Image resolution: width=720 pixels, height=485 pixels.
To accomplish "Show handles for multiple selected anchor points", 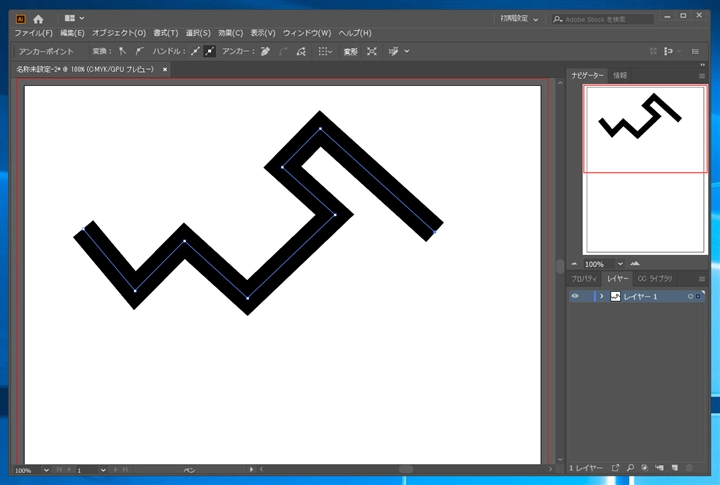I will [196, 51].
